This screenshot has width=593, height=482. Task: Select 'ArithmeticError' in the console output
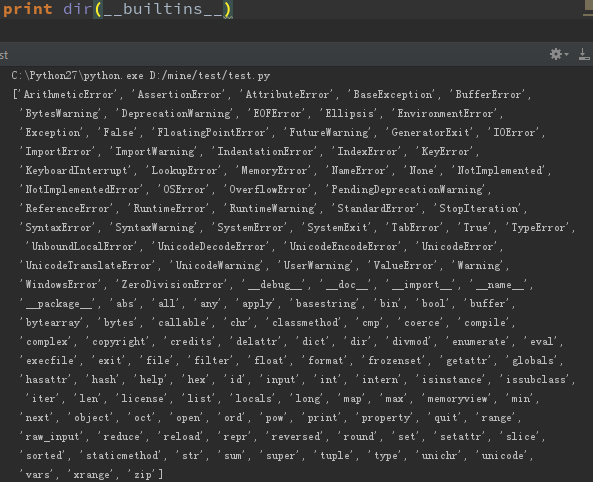tap(68, 94)
